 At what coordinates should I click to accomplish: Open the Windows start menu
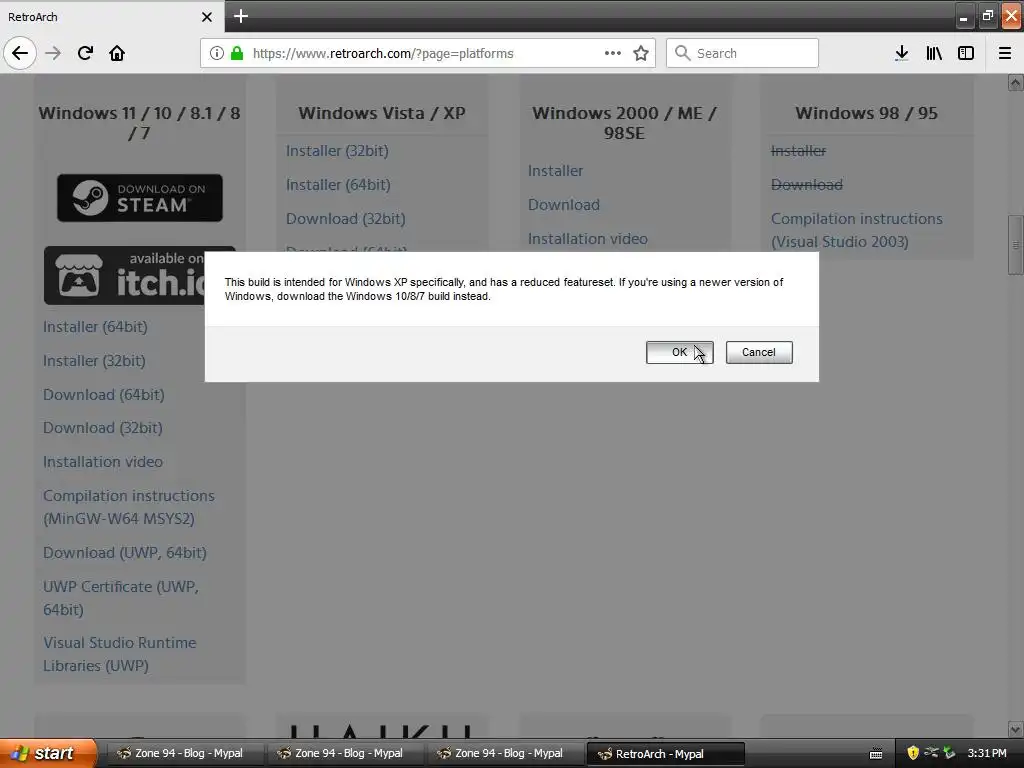coord(48,753)
